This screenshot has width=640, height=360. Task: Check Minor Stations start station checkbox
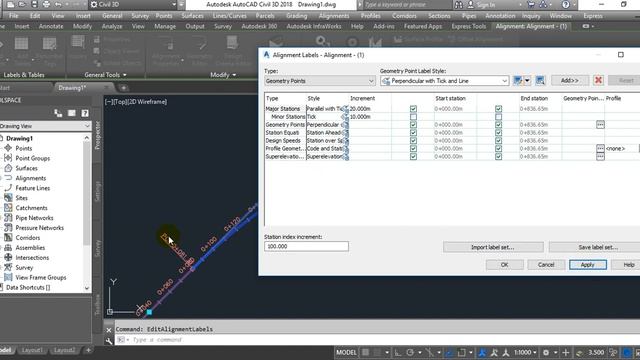[413, 117]
